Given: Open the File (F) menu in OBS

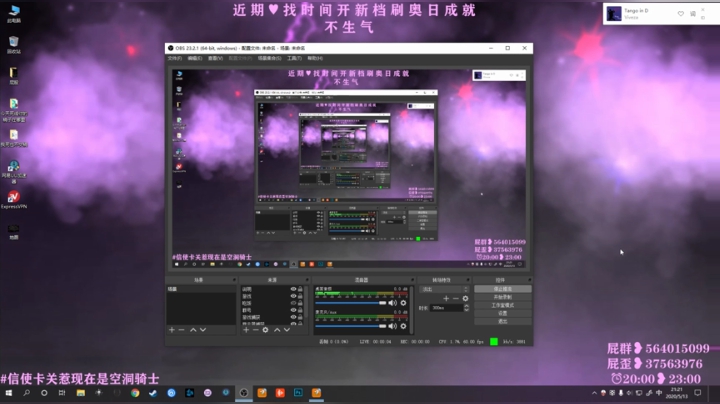Looking at the screenshot, I should point(174,58).
